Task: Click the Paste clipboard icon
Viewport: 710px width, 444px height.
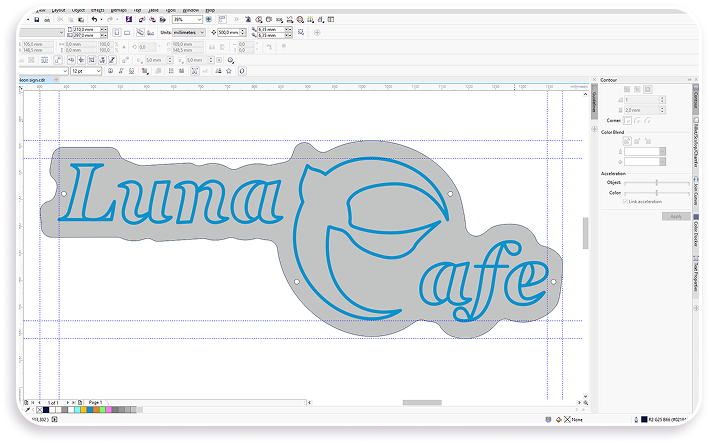Action: coord(81,19)
